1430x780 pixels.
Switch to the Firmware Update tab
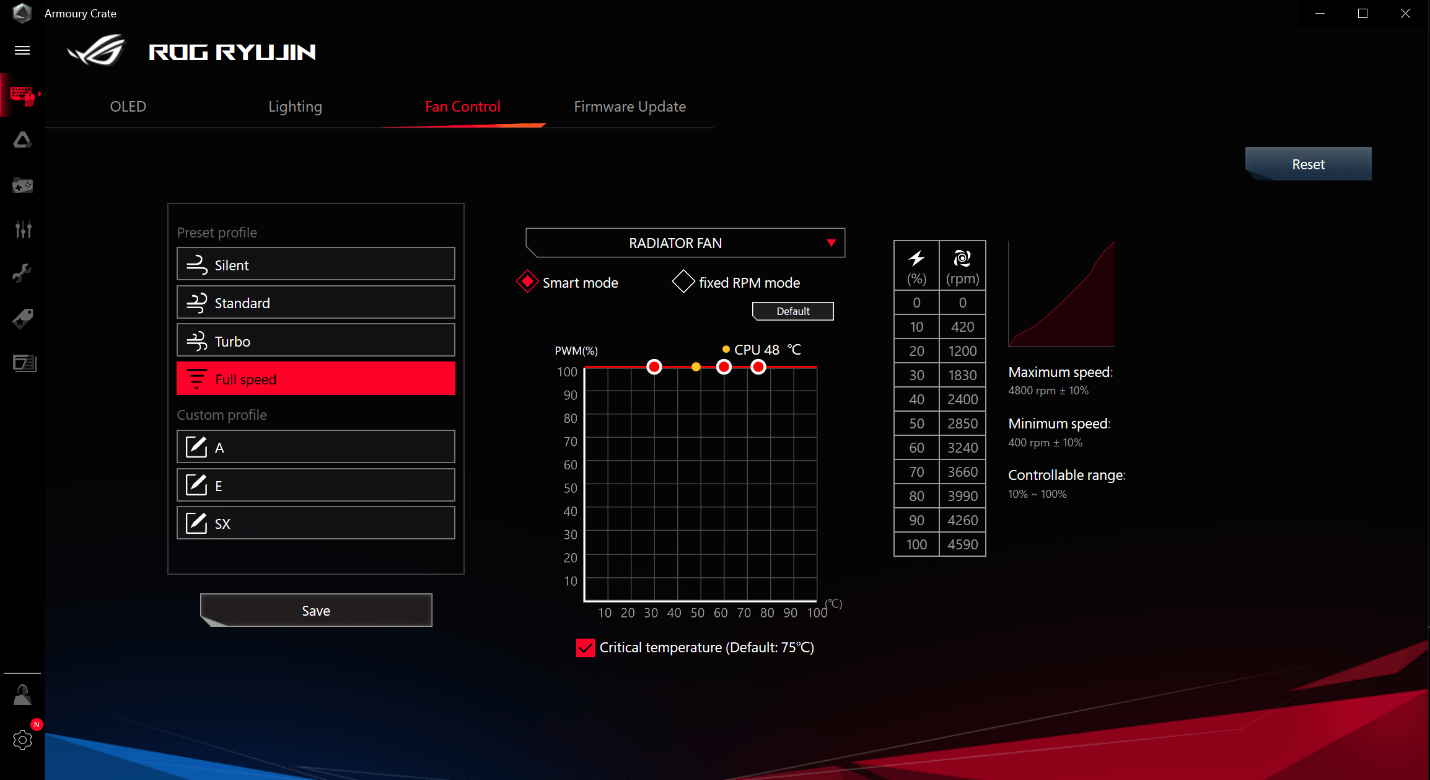[x=630, y=106]
